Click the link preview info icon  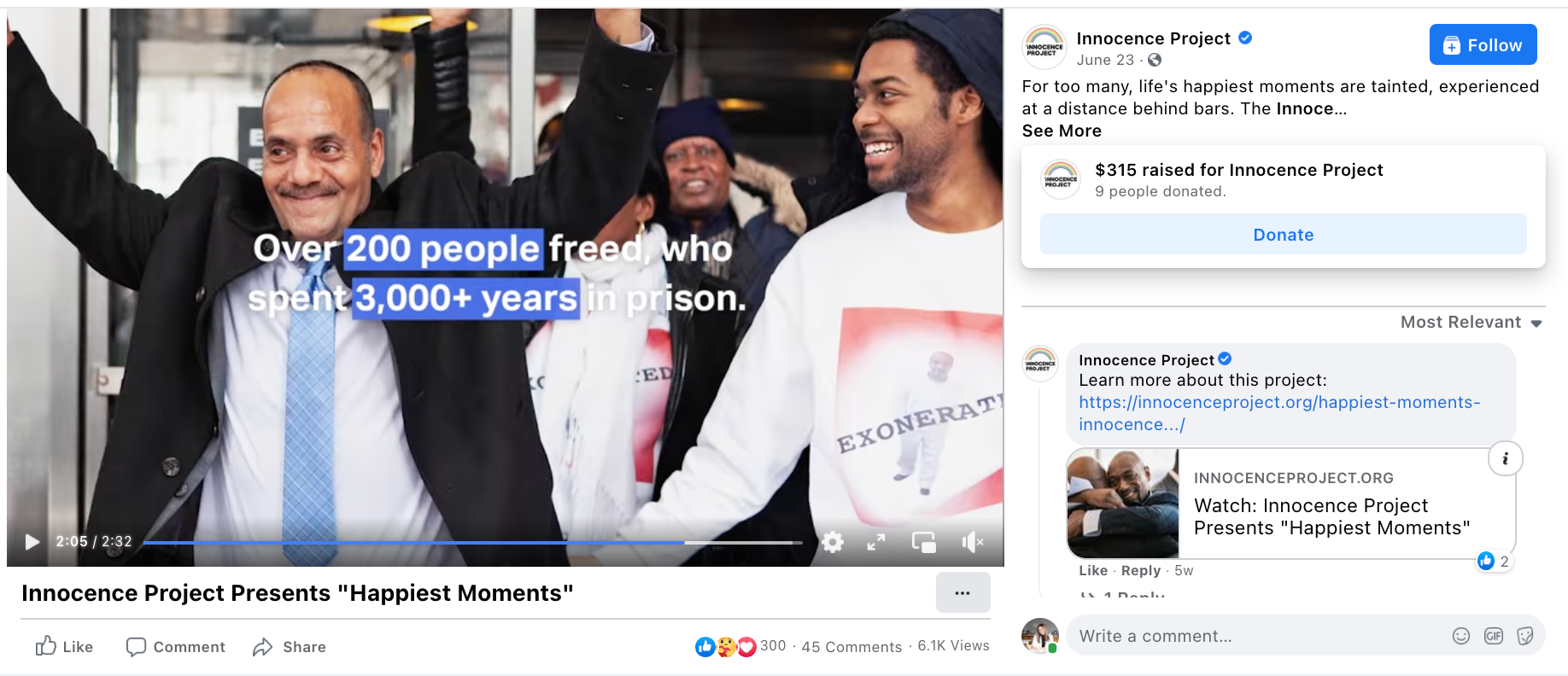tap(1505, 458)
